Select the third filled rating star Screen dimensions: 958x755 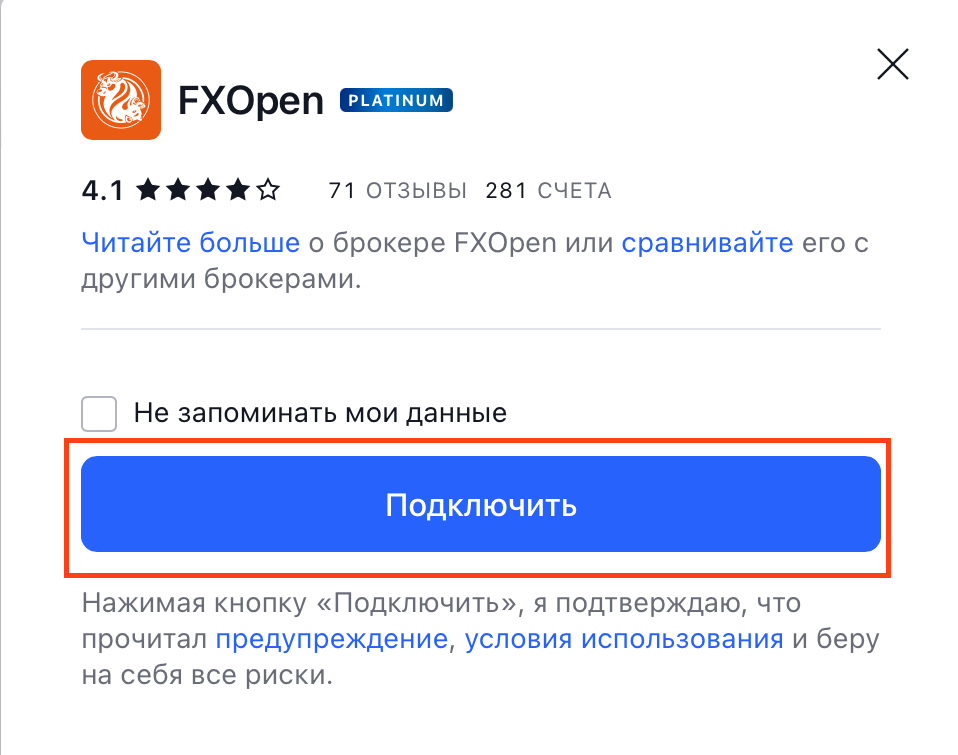pyautogui.click(x=208, y=190)
